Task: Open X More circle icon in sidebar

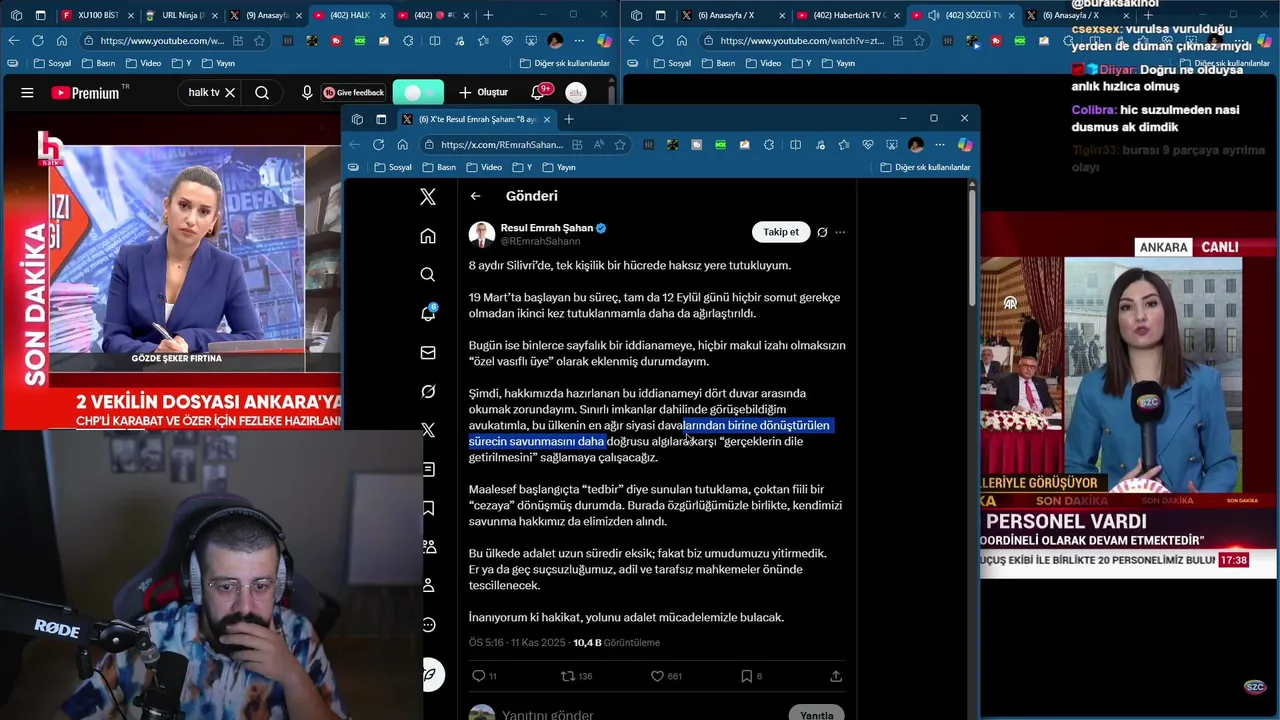Action: (428, 625)
